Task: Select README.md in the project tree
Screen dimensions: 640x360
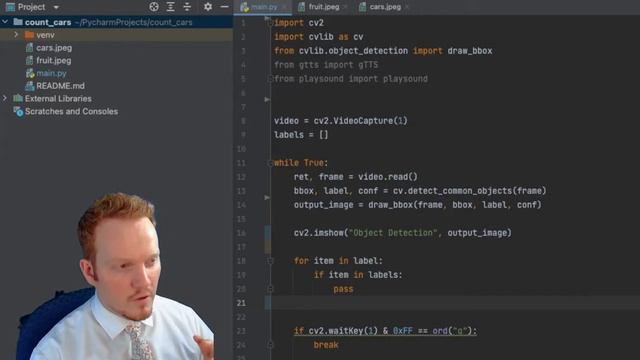Action: pos(60,86)
